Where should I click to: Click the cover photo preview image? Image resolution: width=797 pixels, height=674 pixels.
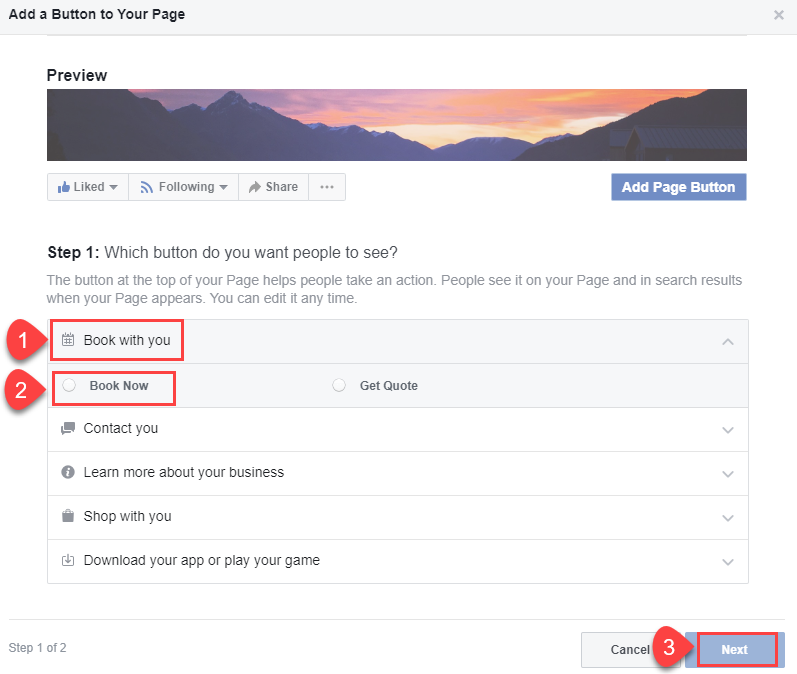coord(397,125)
